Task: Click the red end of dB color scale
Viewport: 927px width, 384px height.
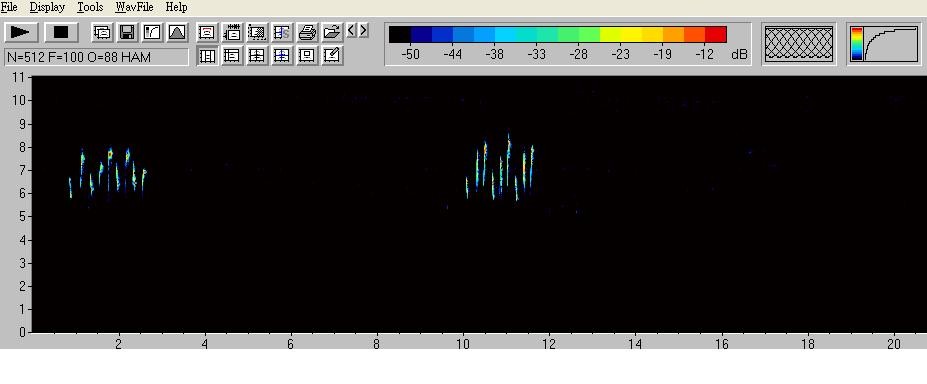Action: coord(715,34)
